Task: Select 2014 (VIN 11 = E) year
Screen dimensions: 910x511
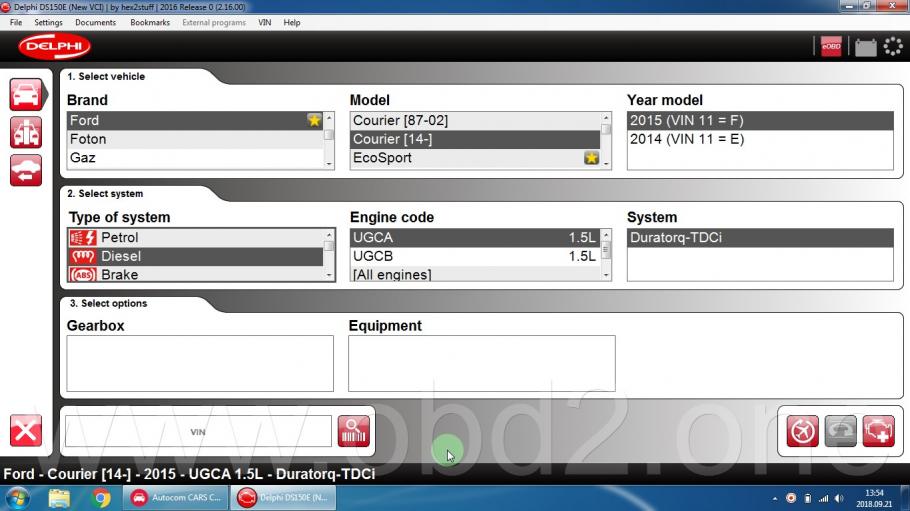Action: pyautogui.click(x=760, y=139)
